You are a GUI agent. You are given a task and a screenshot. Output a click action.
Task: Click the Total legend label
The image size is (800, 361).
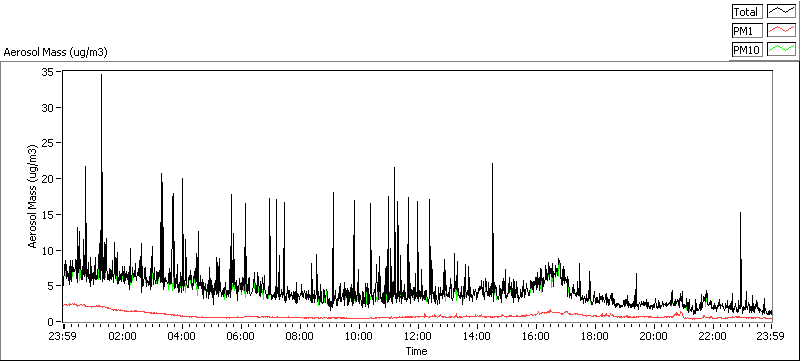[x=747, y=12]
